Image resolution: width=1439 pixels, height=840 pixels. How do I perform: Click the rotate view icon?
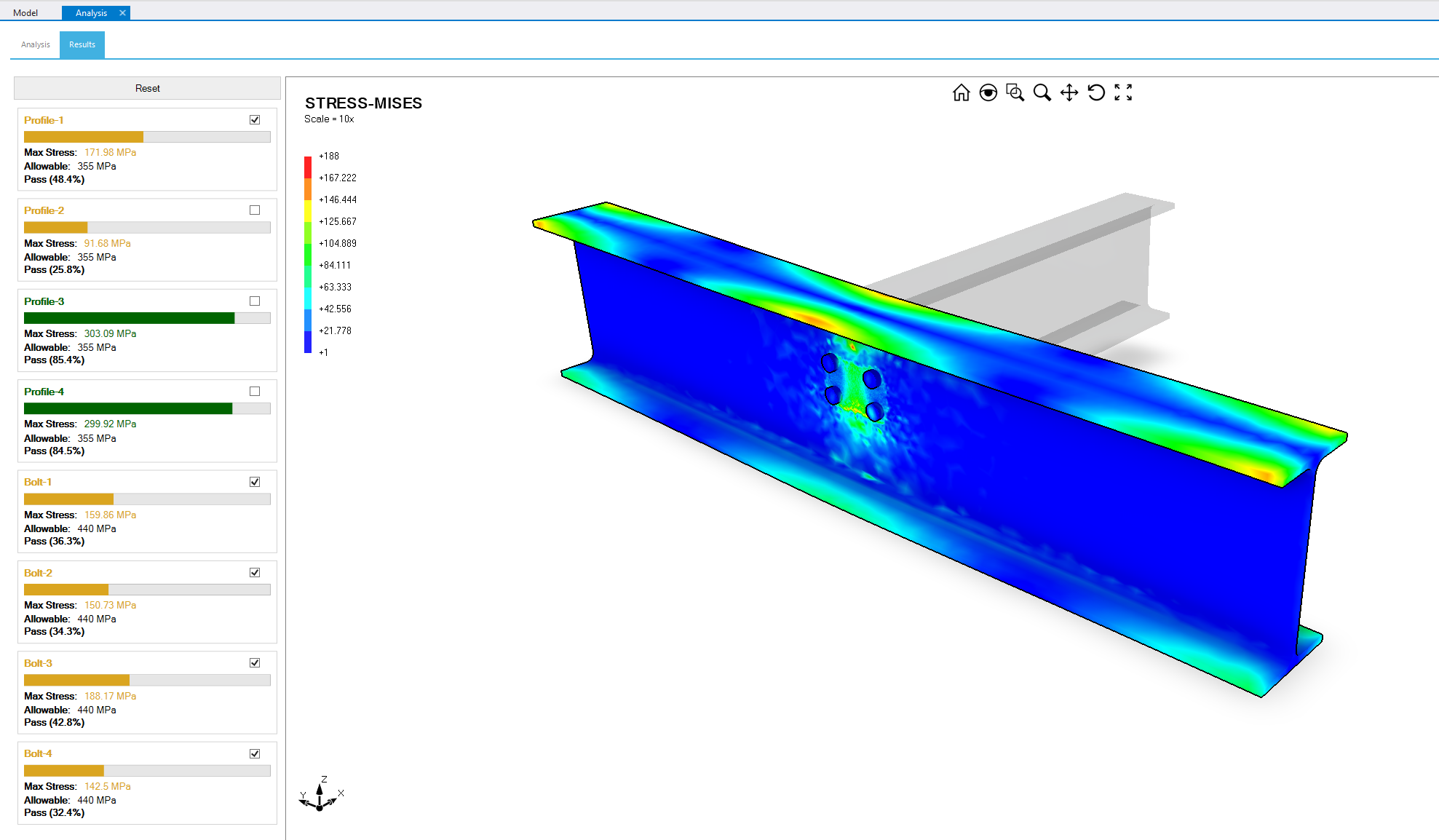(1095, 92)
